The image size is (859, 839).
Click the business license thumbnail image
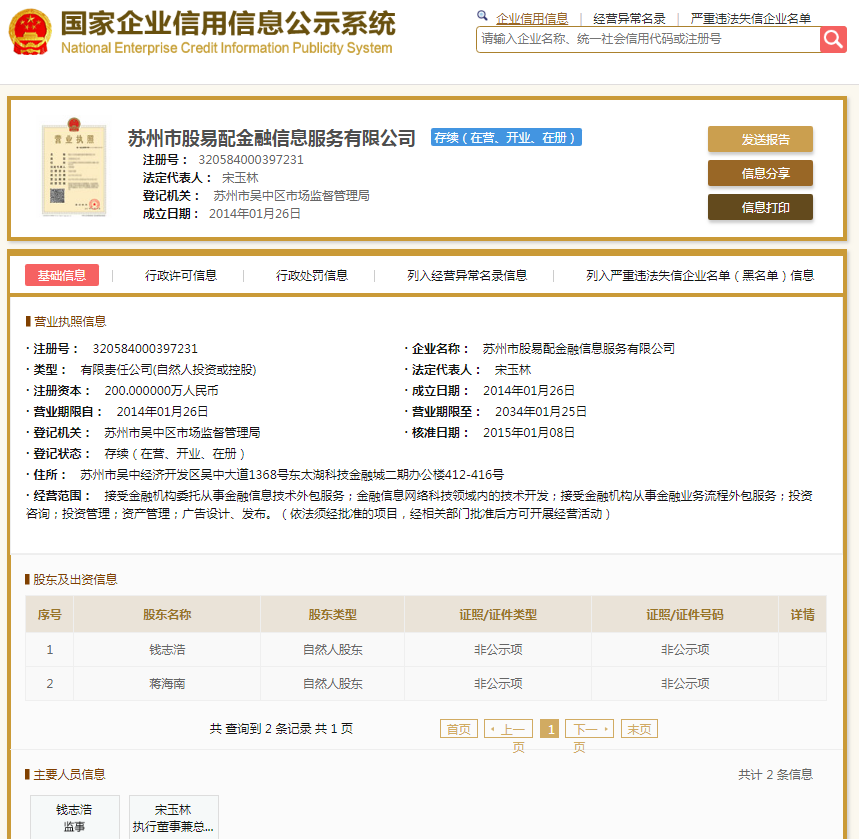74,170
